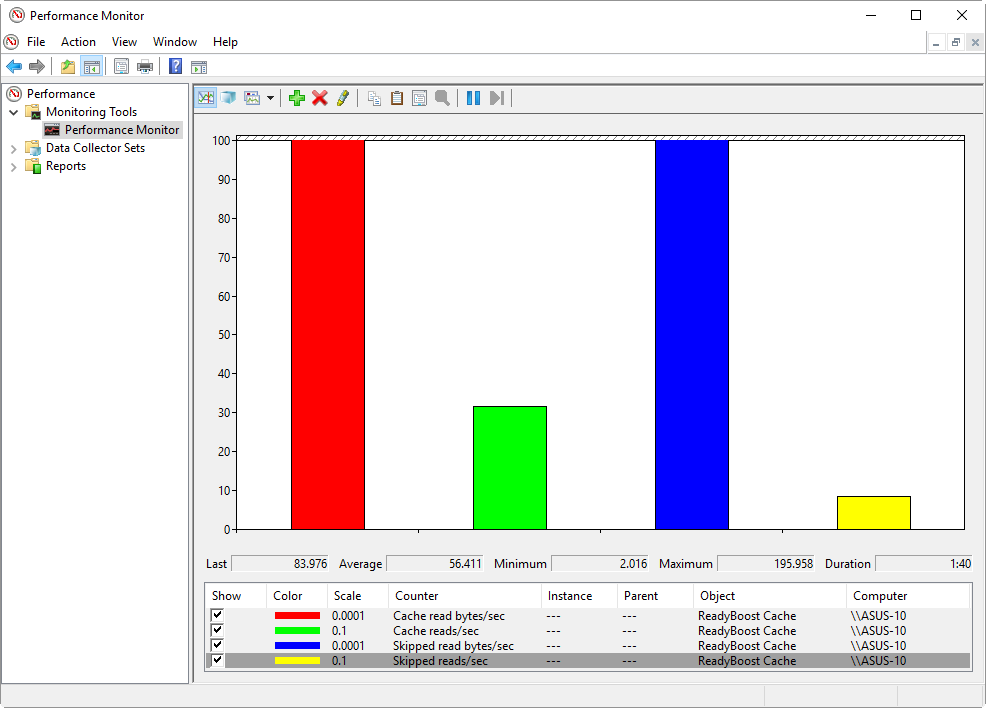Click the Back arrow in the toolbar
Screen dimensions: 986x708
(14, 67)
